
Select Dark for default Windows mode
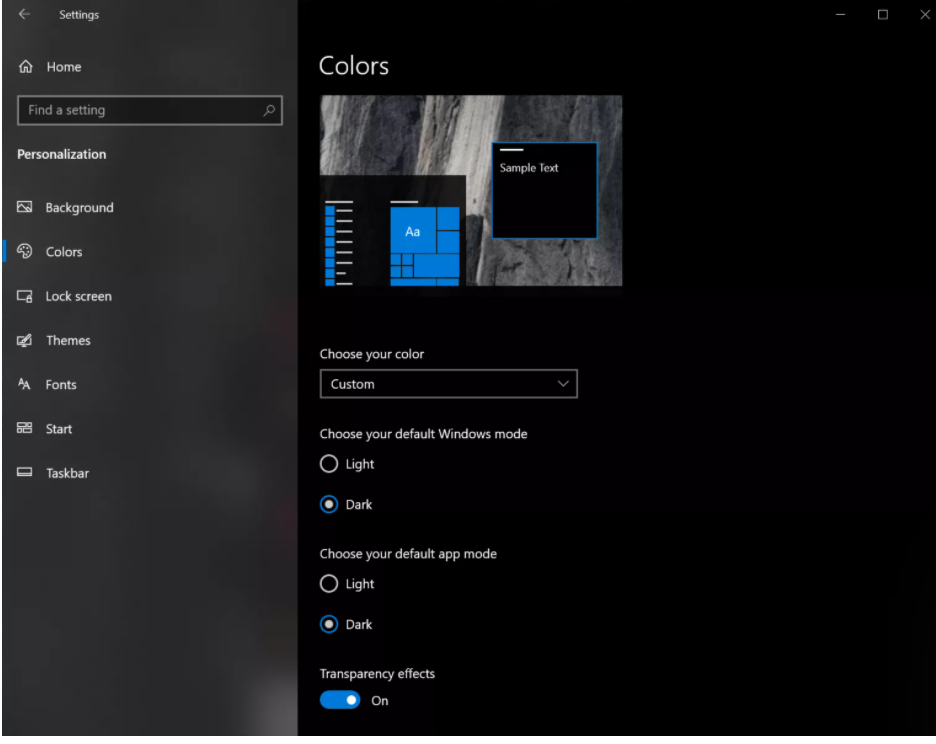pos(329,505)
